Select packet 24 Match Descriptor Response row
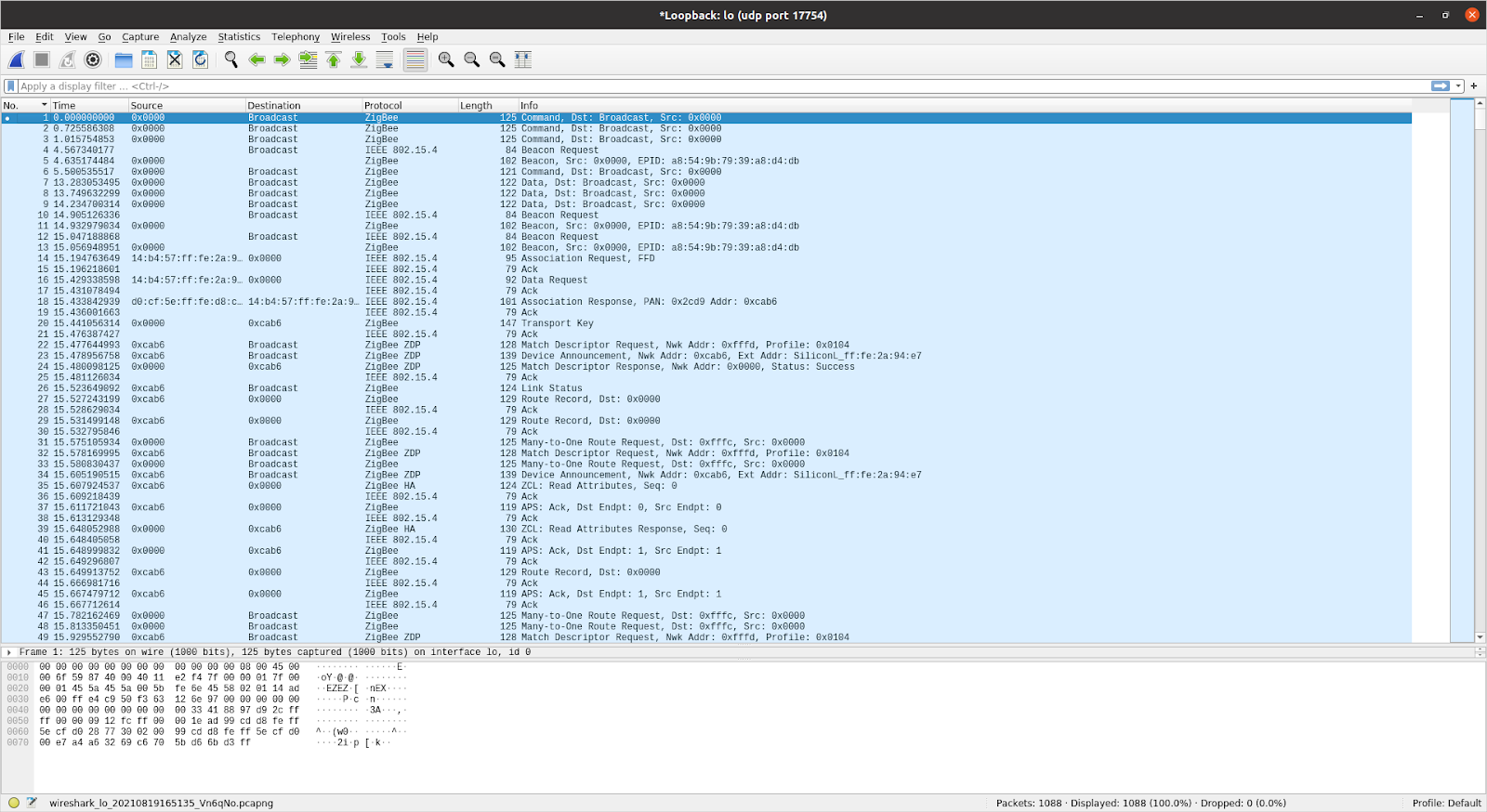This screenshot has height=812, width=1487. coord(706,367)
